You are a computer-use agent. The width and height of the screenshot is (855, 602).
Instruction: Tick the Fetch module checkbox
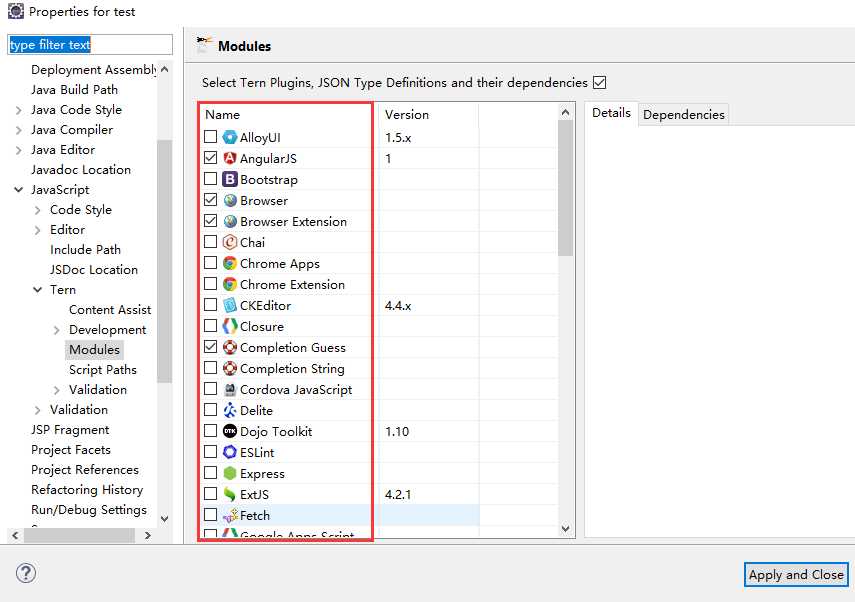210,514
